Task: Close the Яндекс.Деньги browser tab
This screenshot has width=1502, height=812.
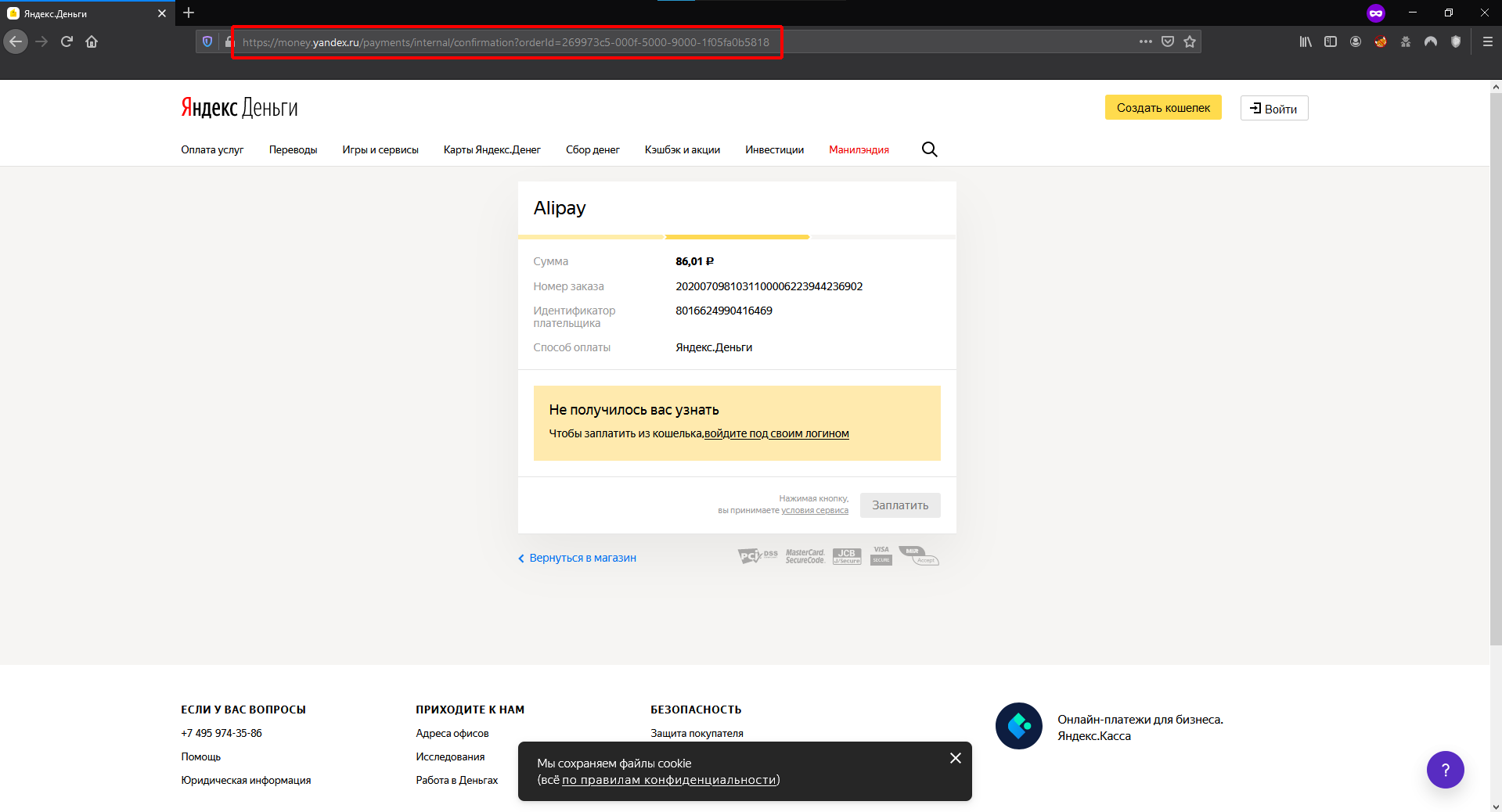Action: tap(162, 13)
